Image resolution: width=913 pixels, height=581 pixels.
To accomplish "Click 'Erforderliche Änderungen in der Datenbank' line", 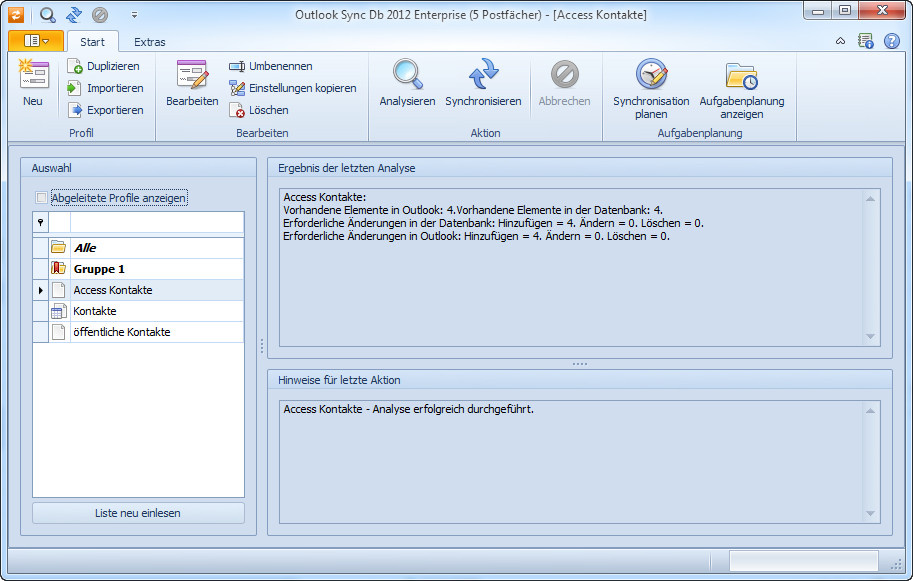I will [x=493, y=223].
